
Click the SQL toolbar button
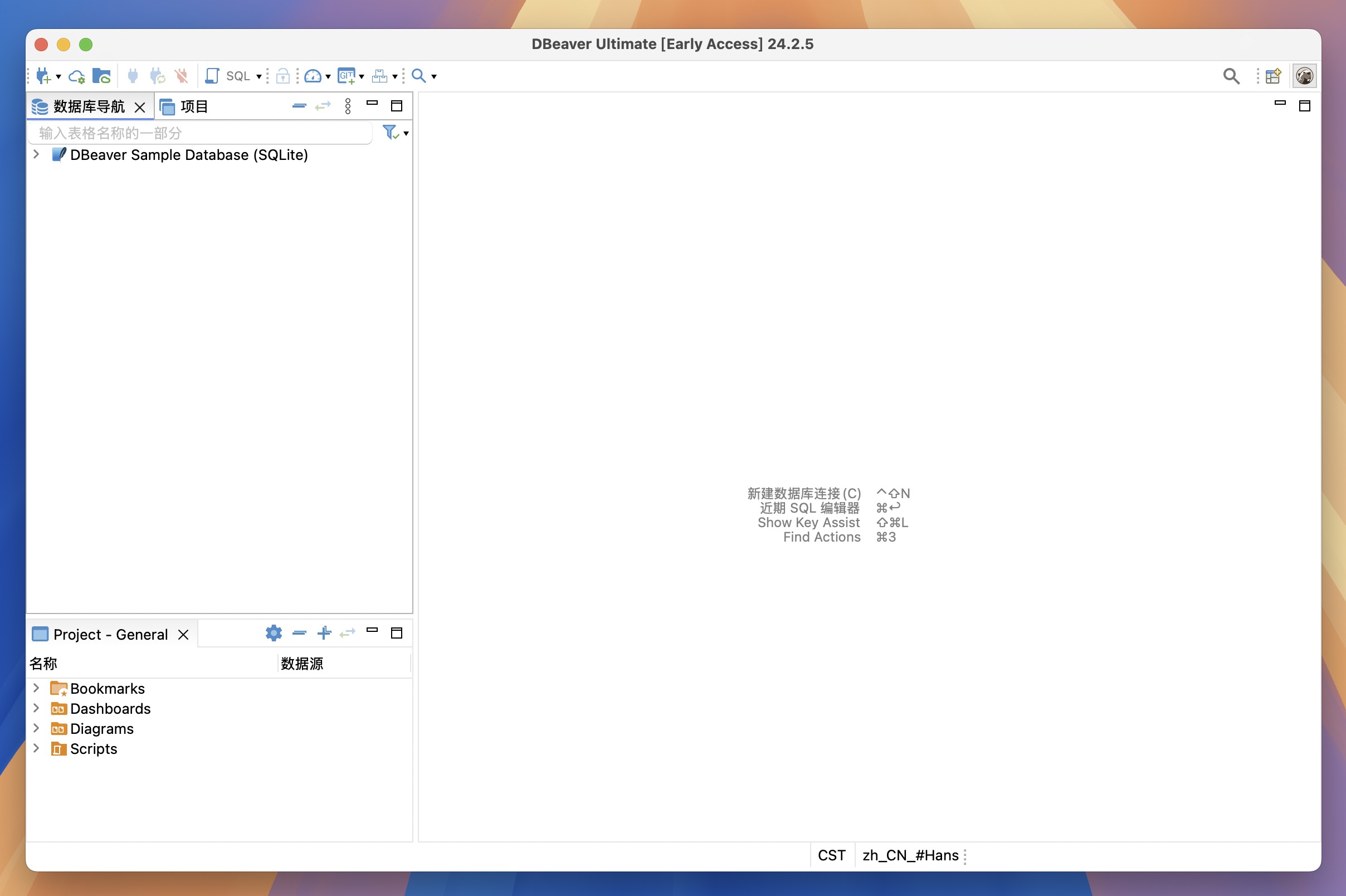(x=238, y=76)
